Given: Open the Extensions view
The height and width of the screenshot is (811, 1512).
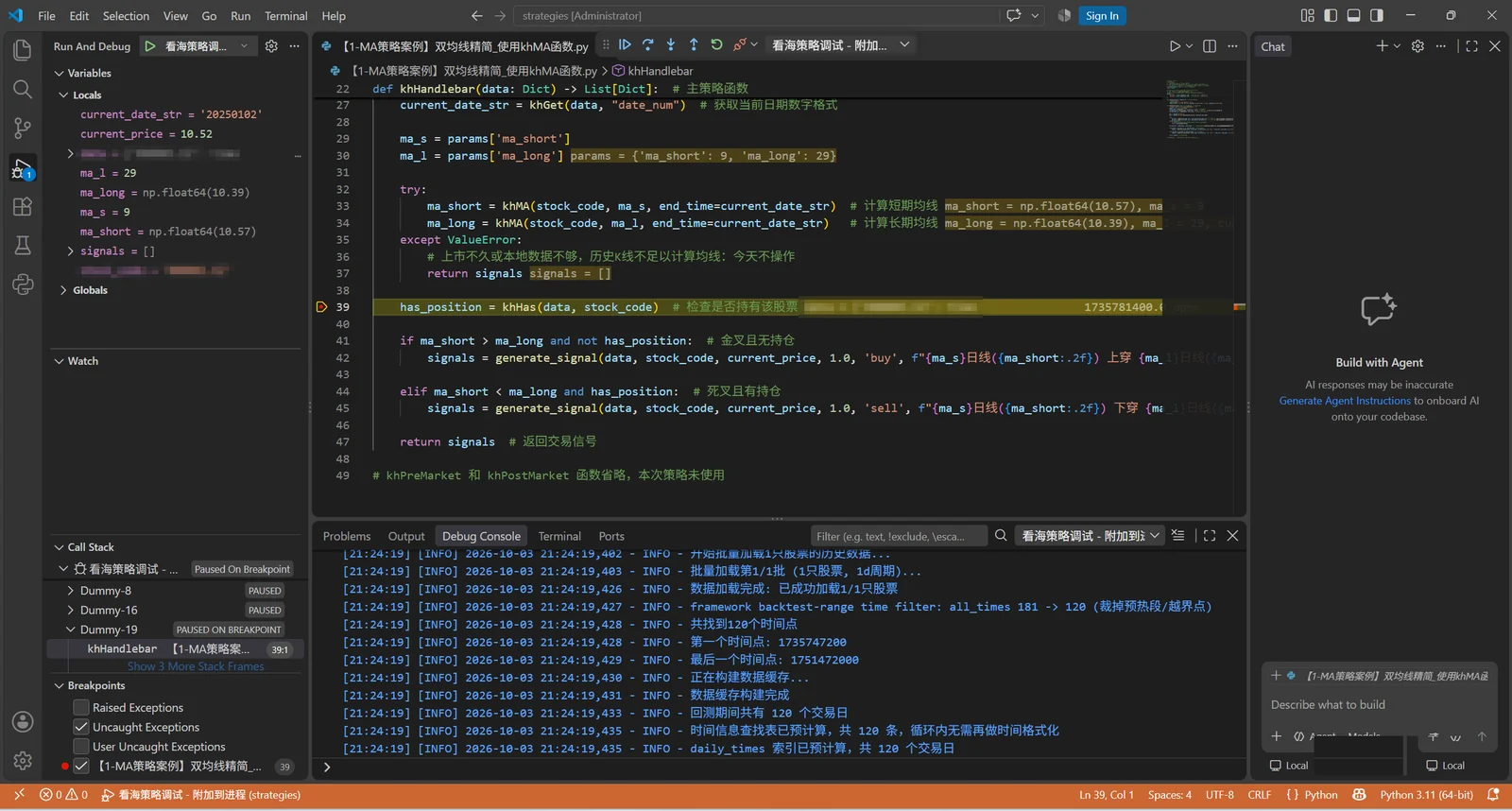Looking at the screenshot, I should (x=23, y=207).
